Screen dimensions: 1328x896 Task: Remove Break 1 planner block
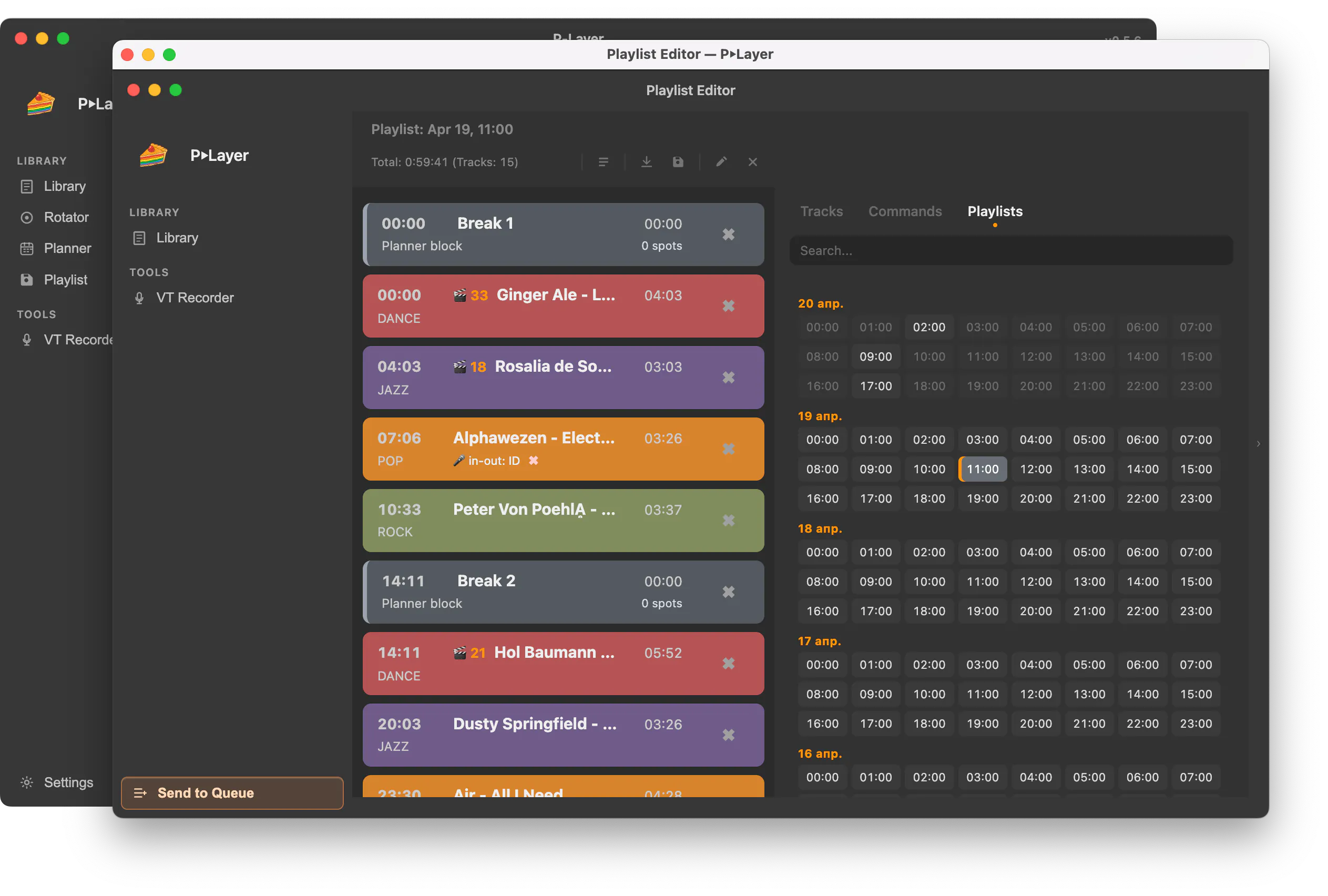728,235
